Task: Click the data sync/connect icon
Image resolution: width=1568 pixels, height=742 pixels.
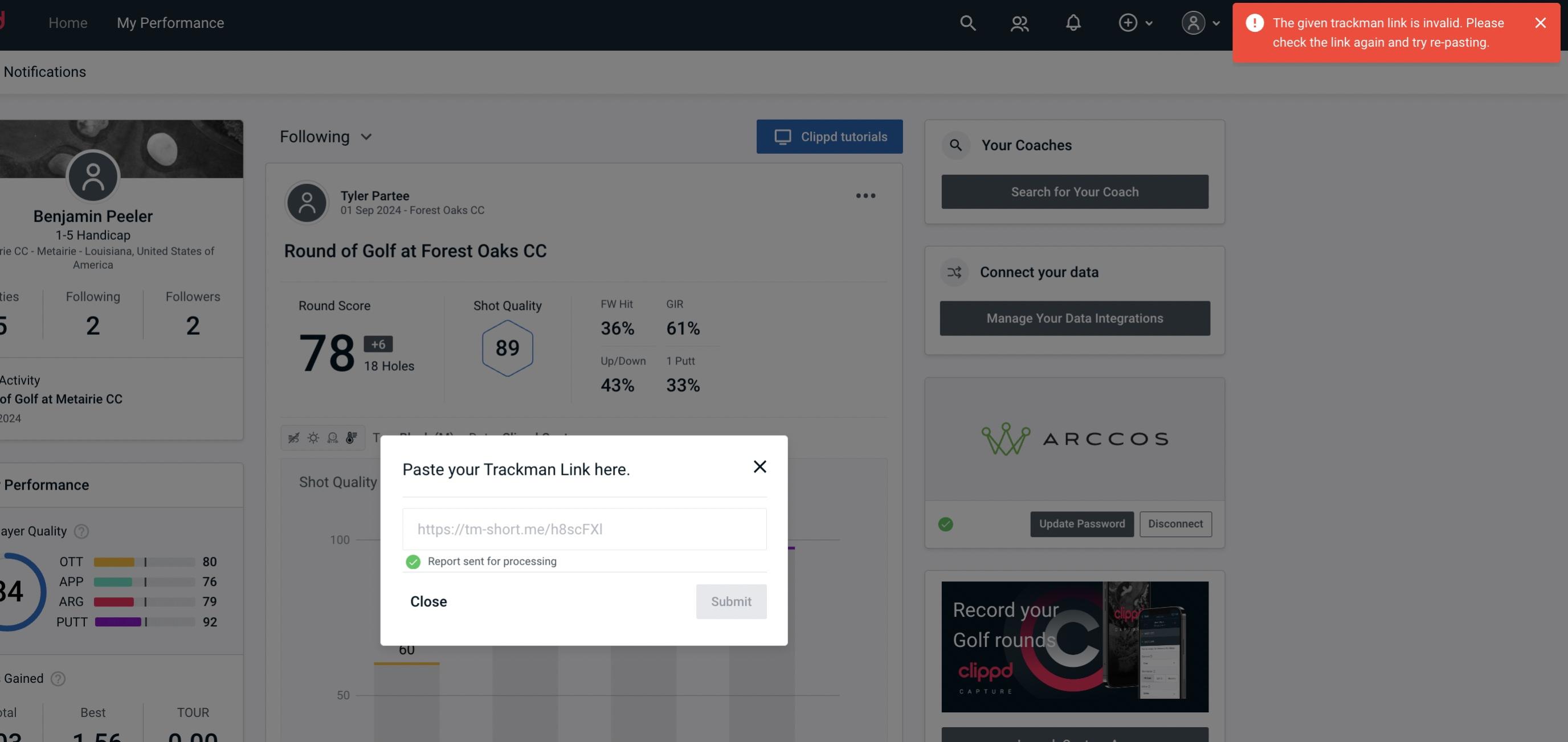Action: [955, 272]
